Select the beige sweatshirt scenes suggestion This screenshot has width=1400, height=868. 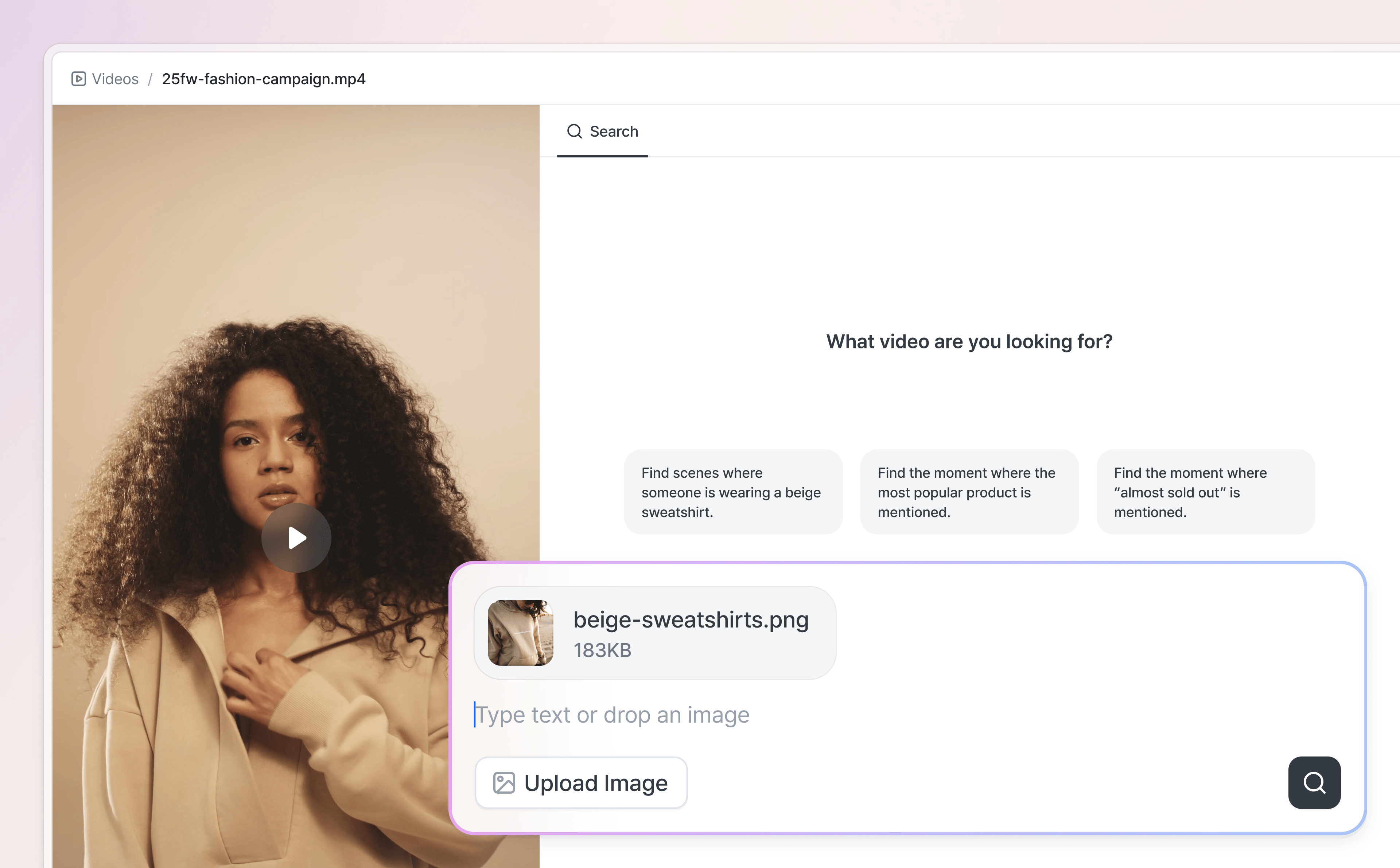(x=733, y=492)
